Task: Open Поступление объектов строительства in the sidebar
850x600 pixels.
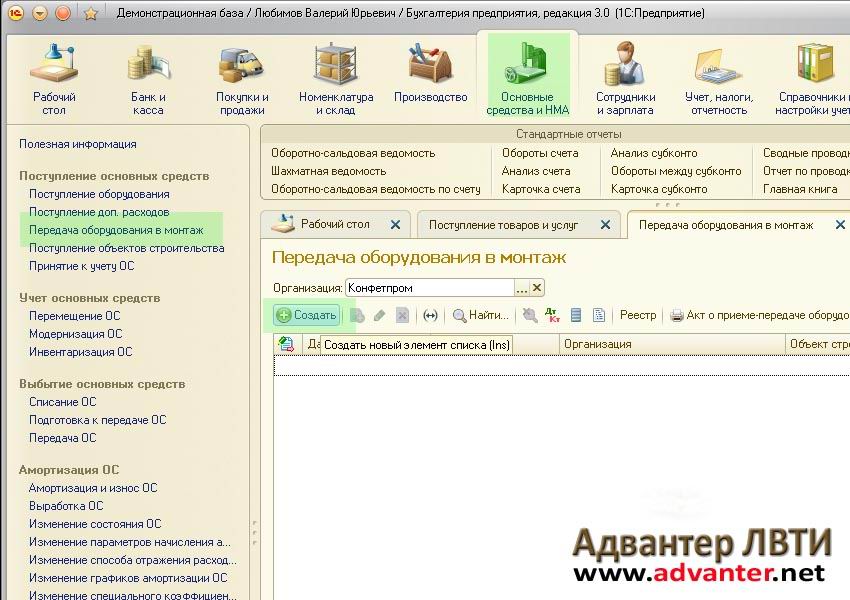Action: (x=126, y=248)
